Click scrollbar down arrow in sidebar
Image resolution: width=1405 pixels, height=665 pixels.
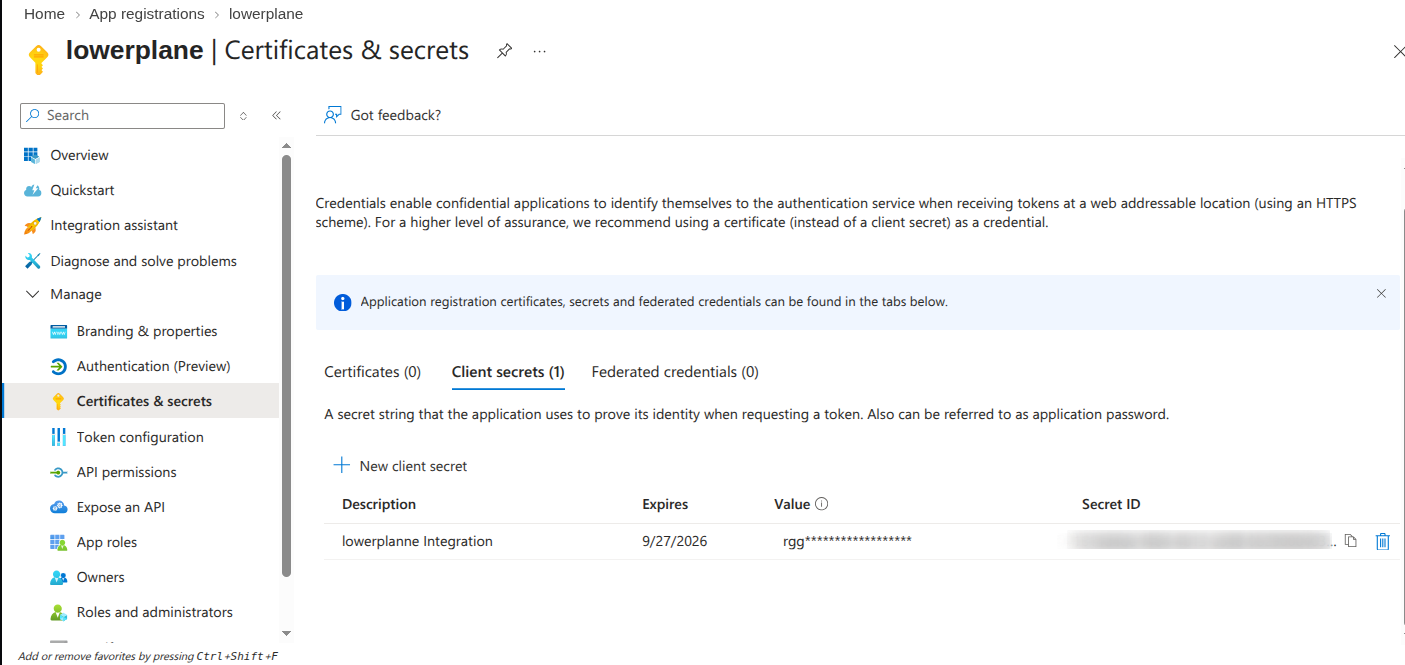pos(287,633)
